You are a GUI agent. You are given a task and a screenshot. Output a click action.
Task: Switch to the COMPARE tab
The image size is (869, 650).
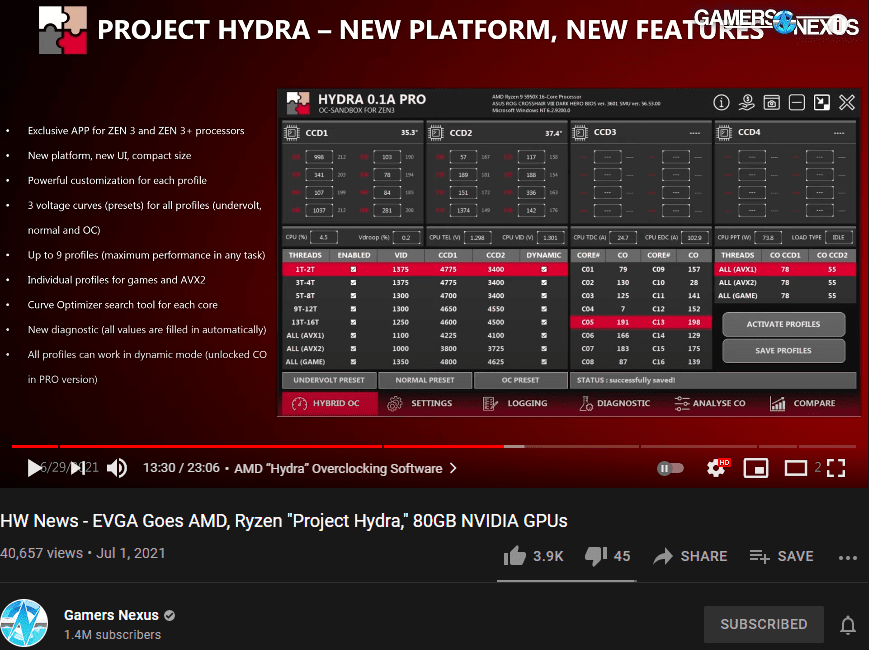tap(802, 403)
